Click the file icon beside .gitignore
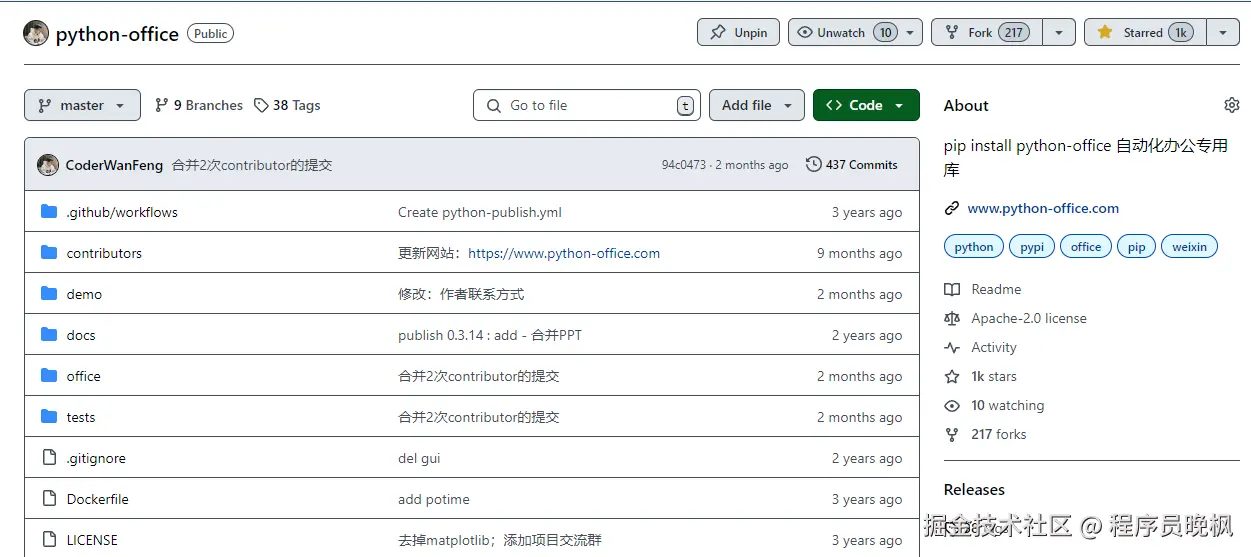This screenshot has width=1251, height=557. pos(49,457)
